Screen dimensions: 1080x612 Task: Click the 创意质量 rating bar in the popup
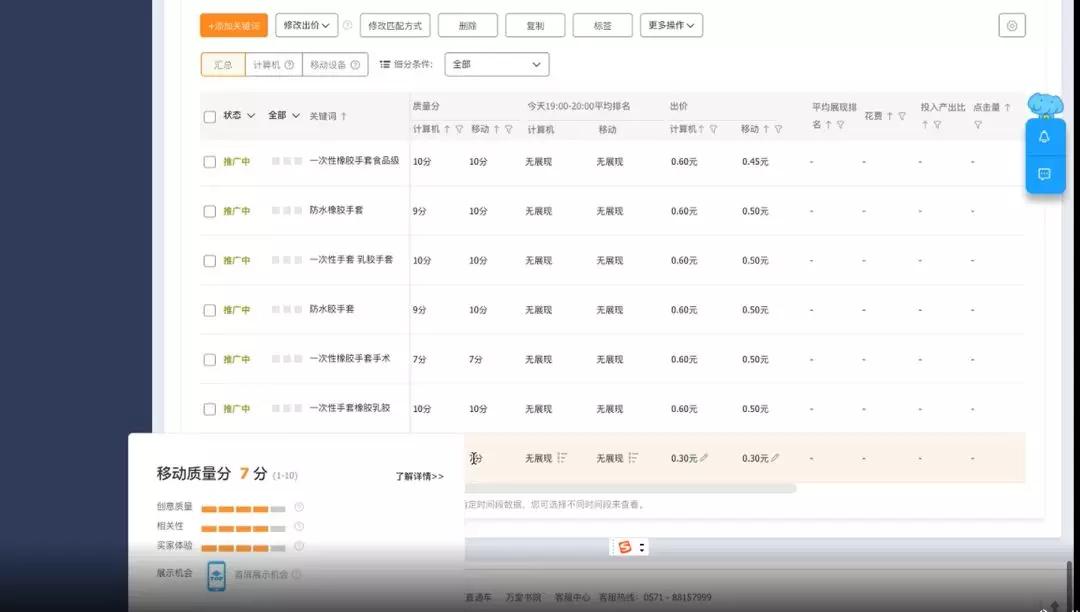pyautogui.click(x=243, y=508)
